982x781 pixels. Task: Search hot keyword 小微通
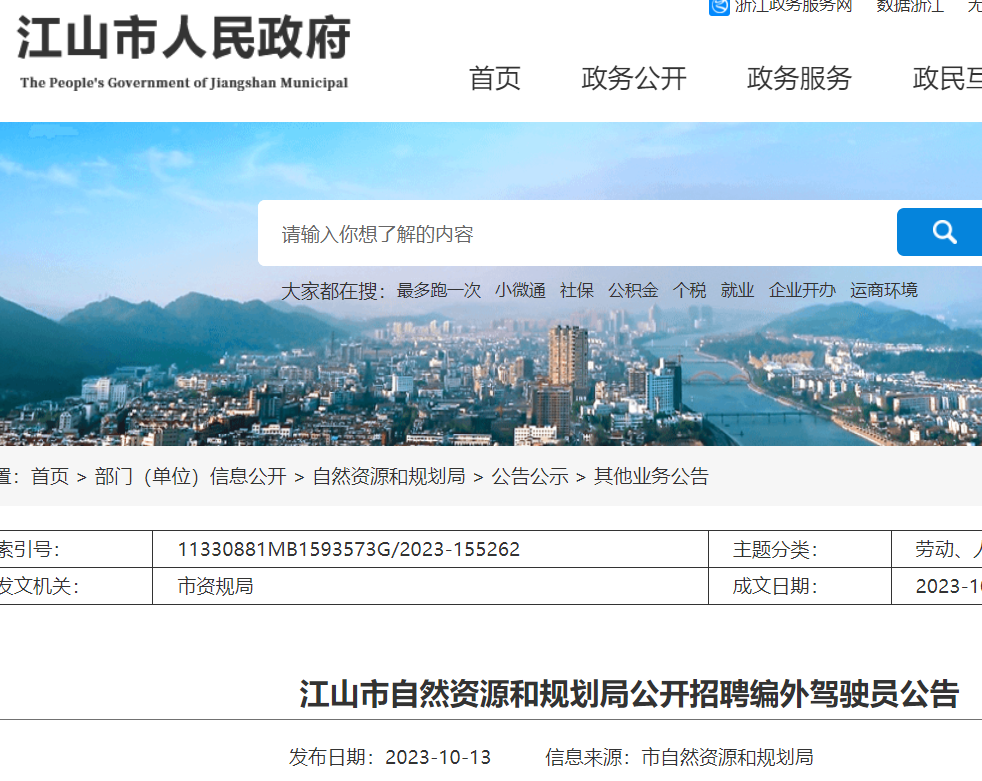tap(520, 291)
